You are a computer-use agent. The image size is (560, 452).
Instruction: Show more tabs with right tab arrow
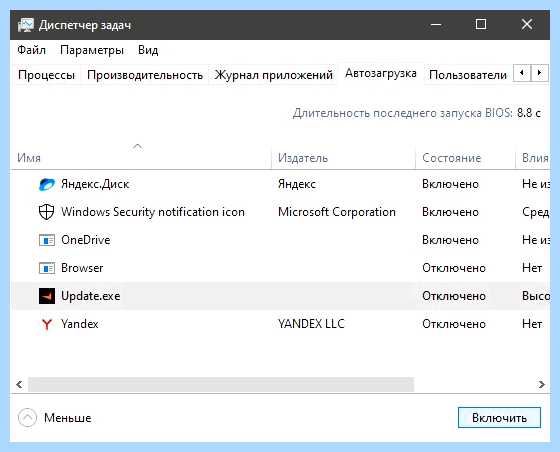tap(540, 73)
